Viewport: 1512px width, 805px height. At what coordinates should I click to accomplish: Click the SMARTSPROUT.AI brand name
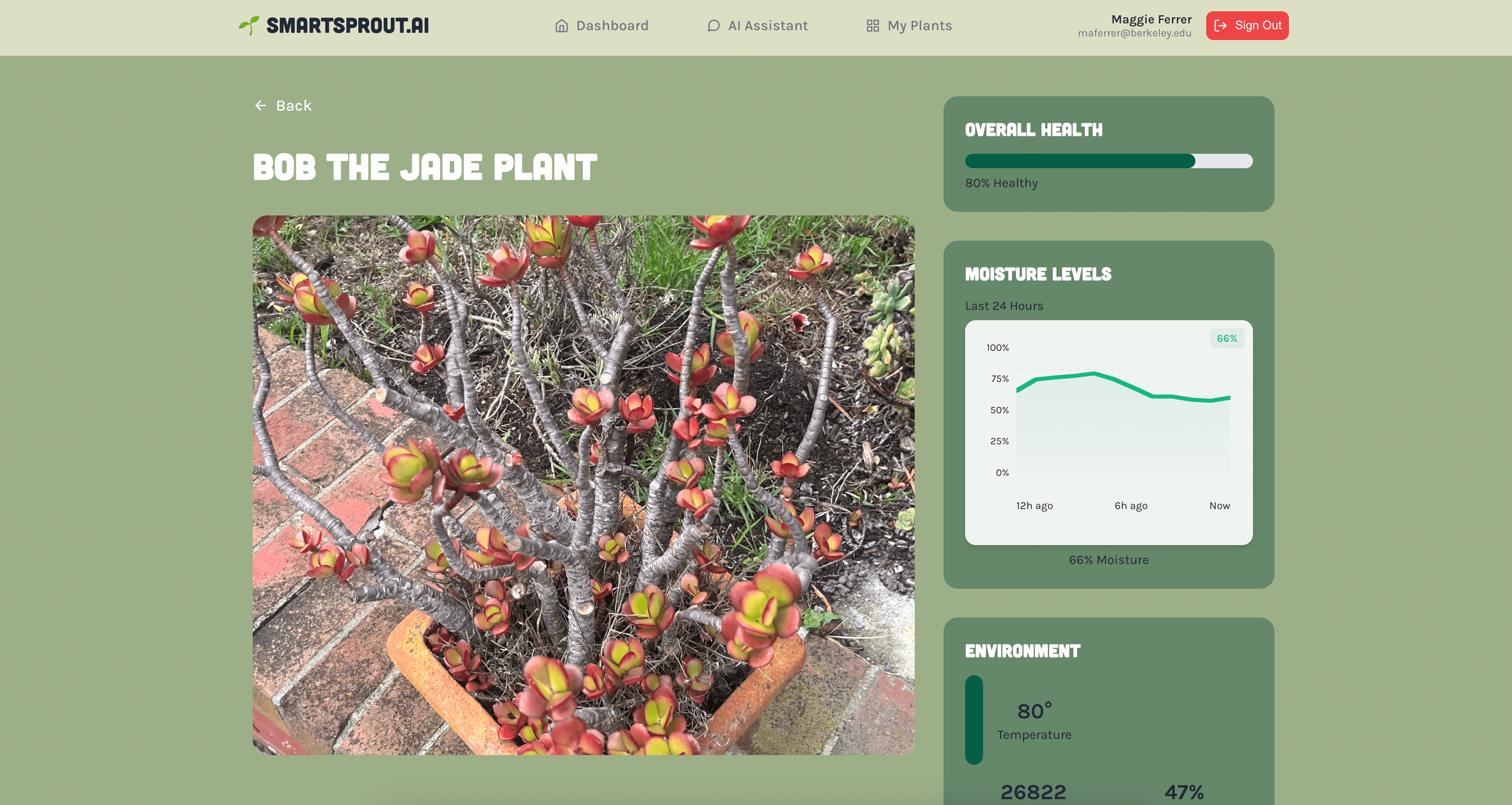pos(348,26)
